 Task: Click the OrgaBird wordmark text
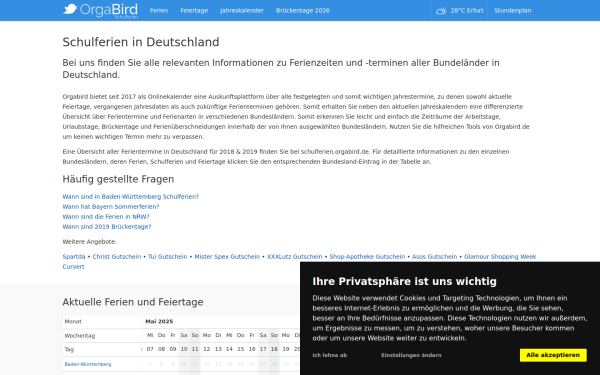109,10
